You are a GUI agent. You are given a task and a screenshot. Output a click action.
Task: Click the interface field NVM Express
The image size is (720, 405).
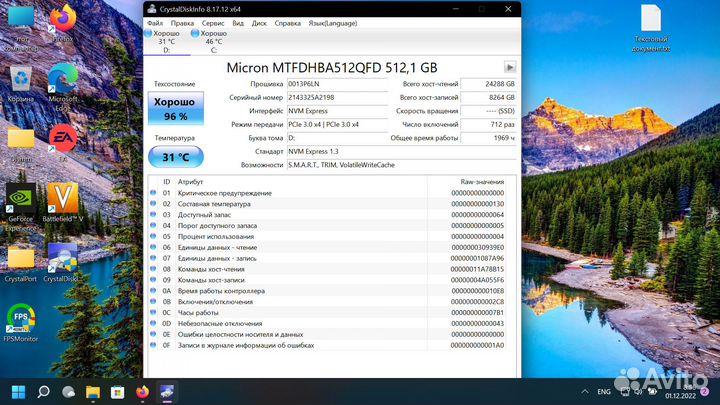click(338, 111)
